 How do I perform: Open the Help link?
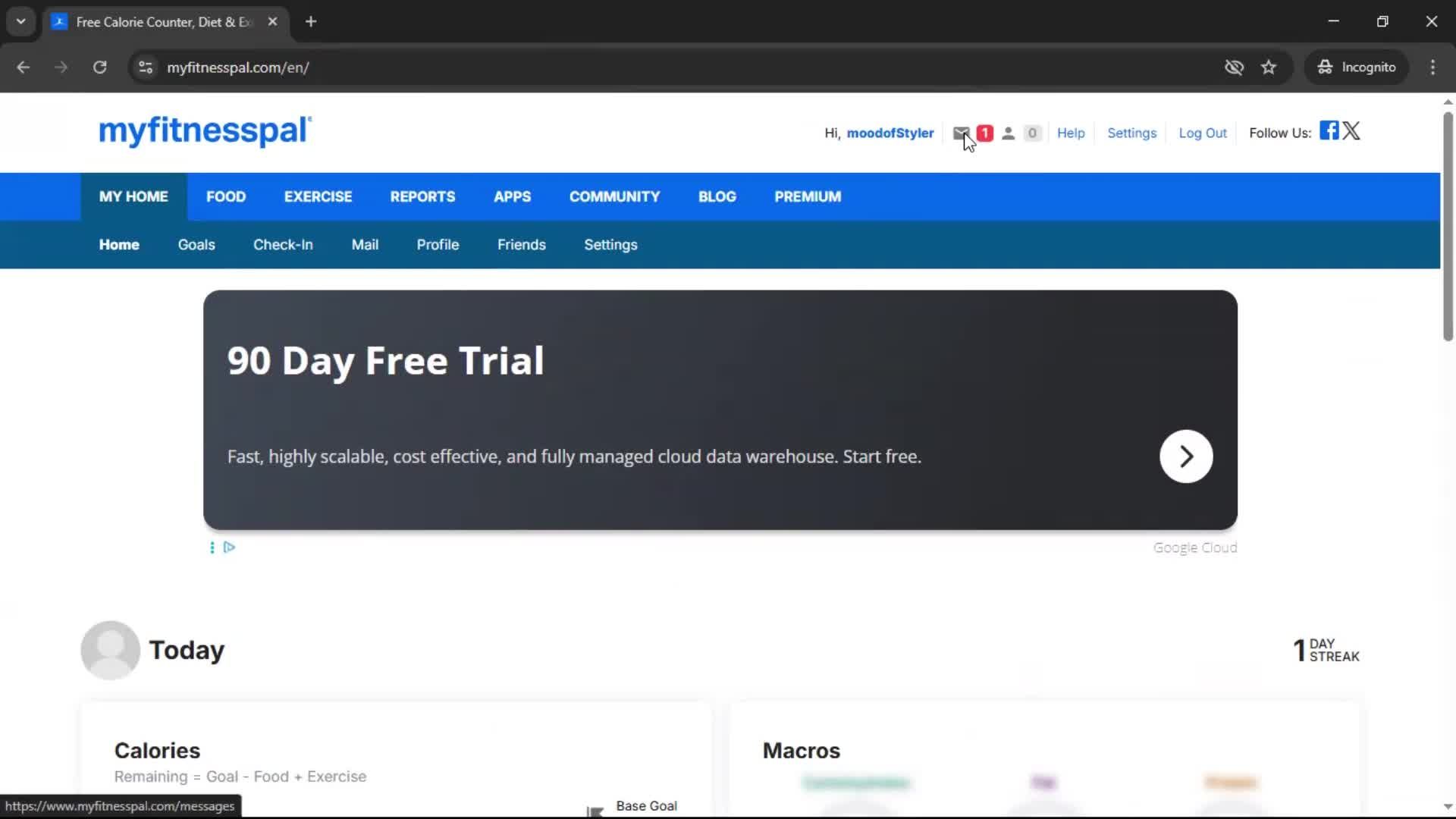coord(1071,133)
